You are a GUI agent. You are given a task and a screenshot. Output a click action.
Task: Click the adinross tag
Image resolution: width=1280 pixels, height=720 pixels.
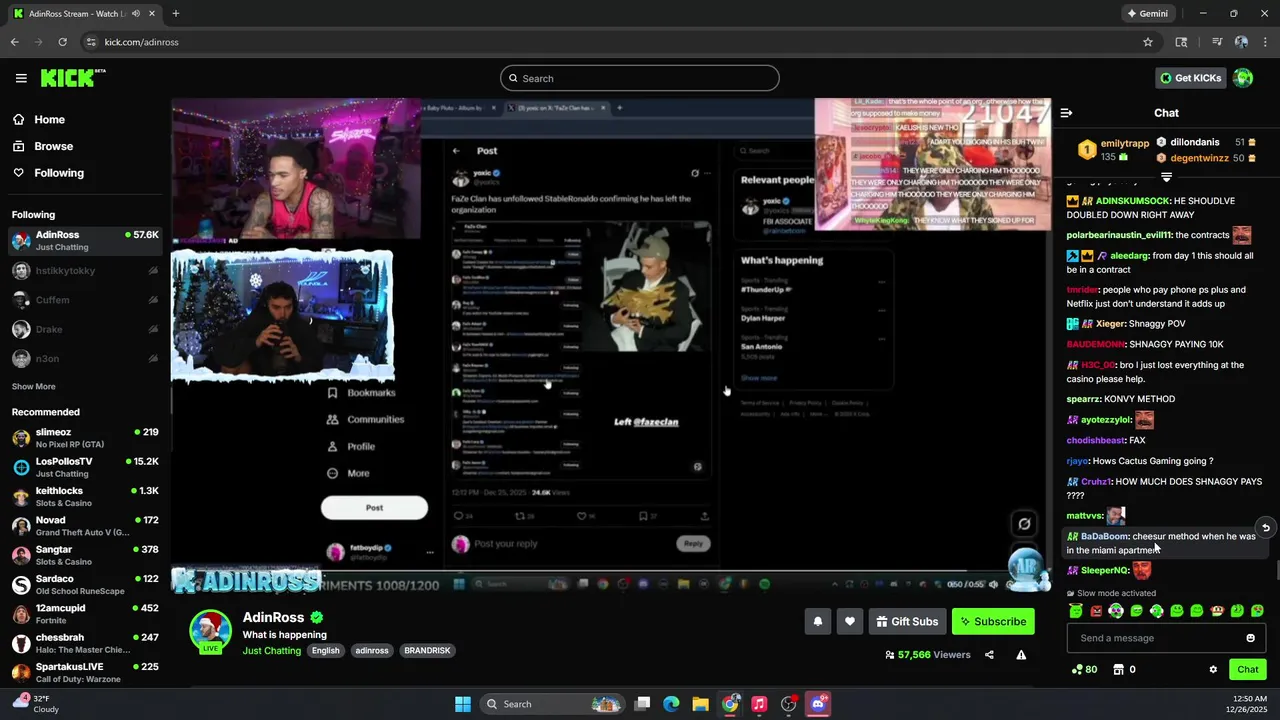372,651
